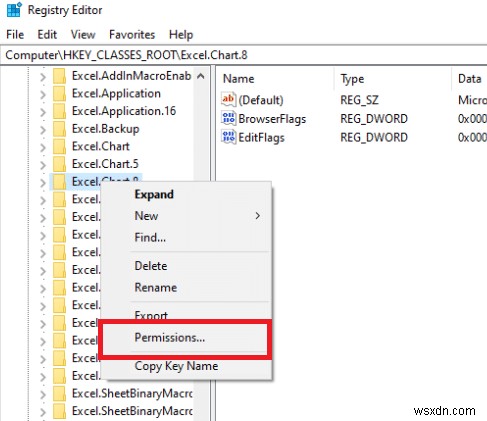Click the Excel.Chart.8 folder icon
Screen dimensions: 487x421
tap(60, 182)
